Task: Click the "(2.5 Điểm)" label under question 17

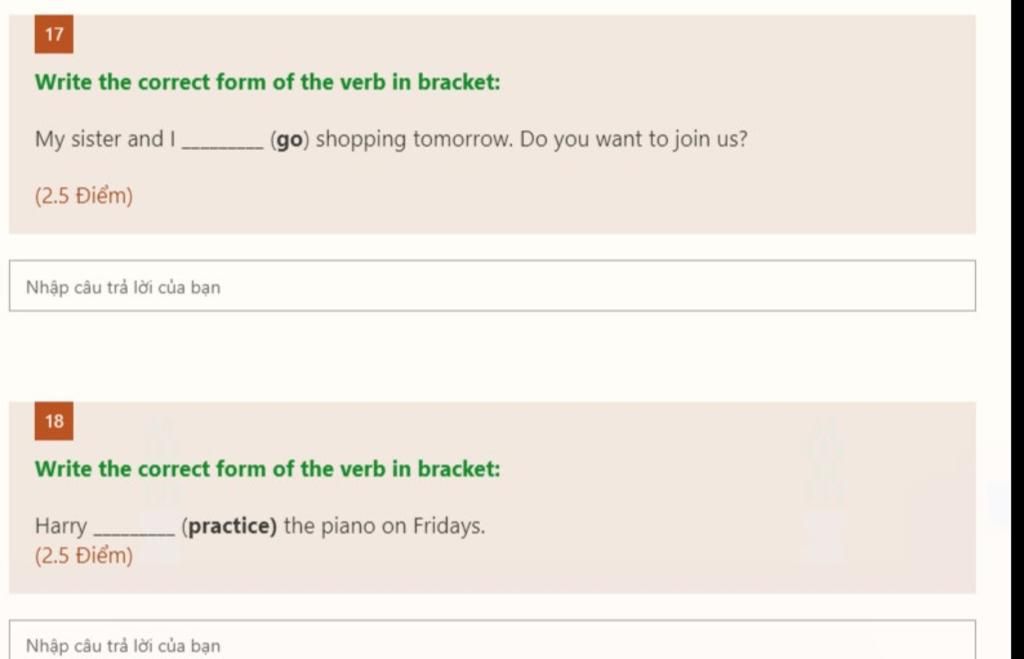Action: click(84, 196)
